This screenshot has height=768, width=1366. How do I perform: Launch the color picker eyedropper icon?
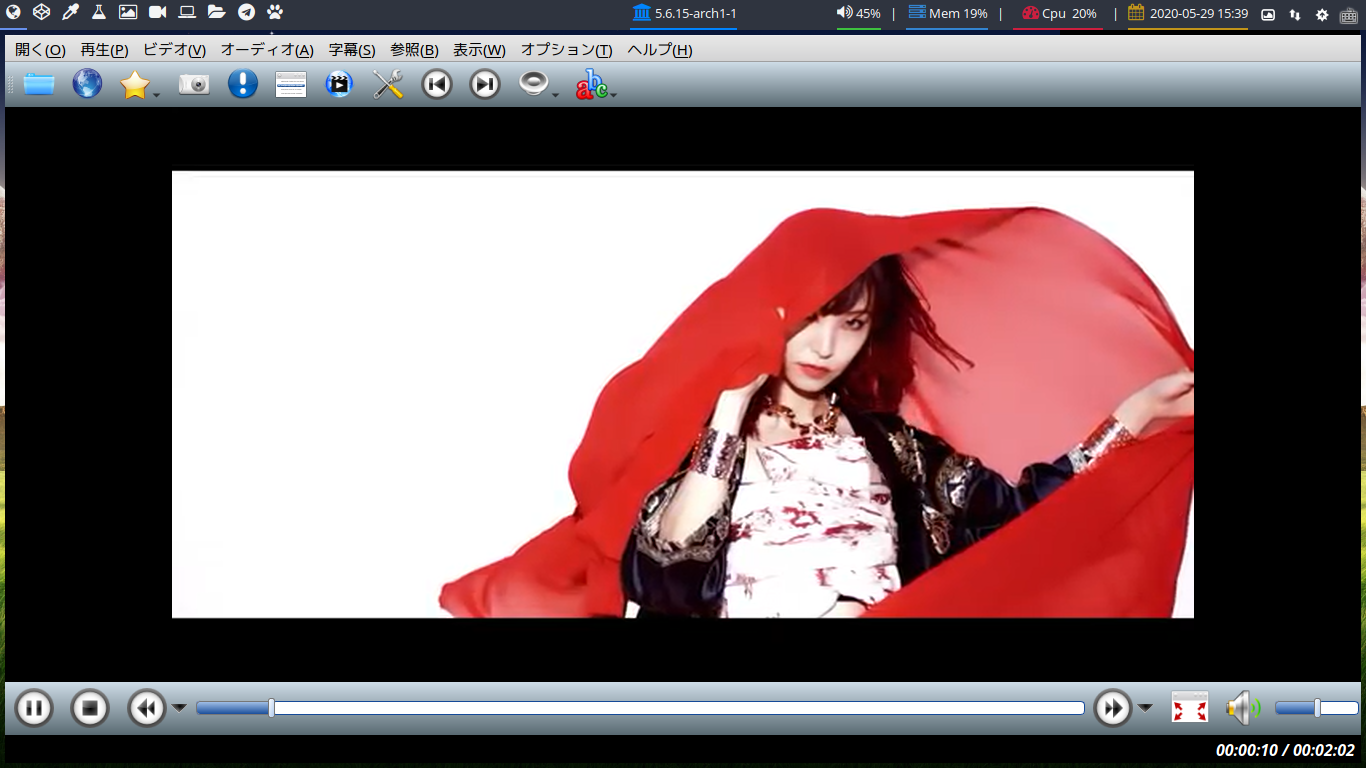click(x=70, y=13)
